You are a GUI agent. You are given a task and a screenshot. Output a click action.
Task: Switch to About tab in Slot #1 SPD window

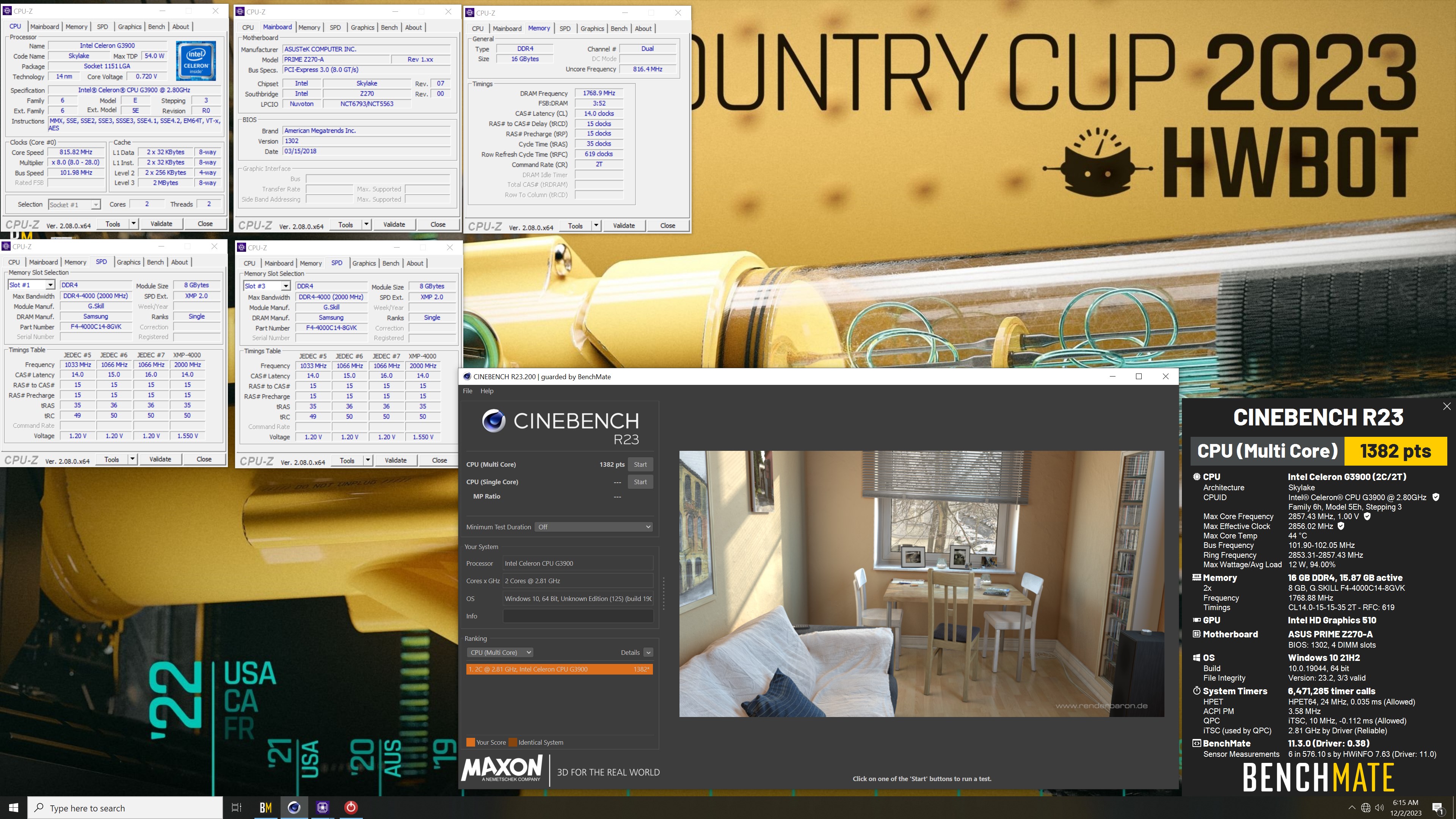click(180, 262)
